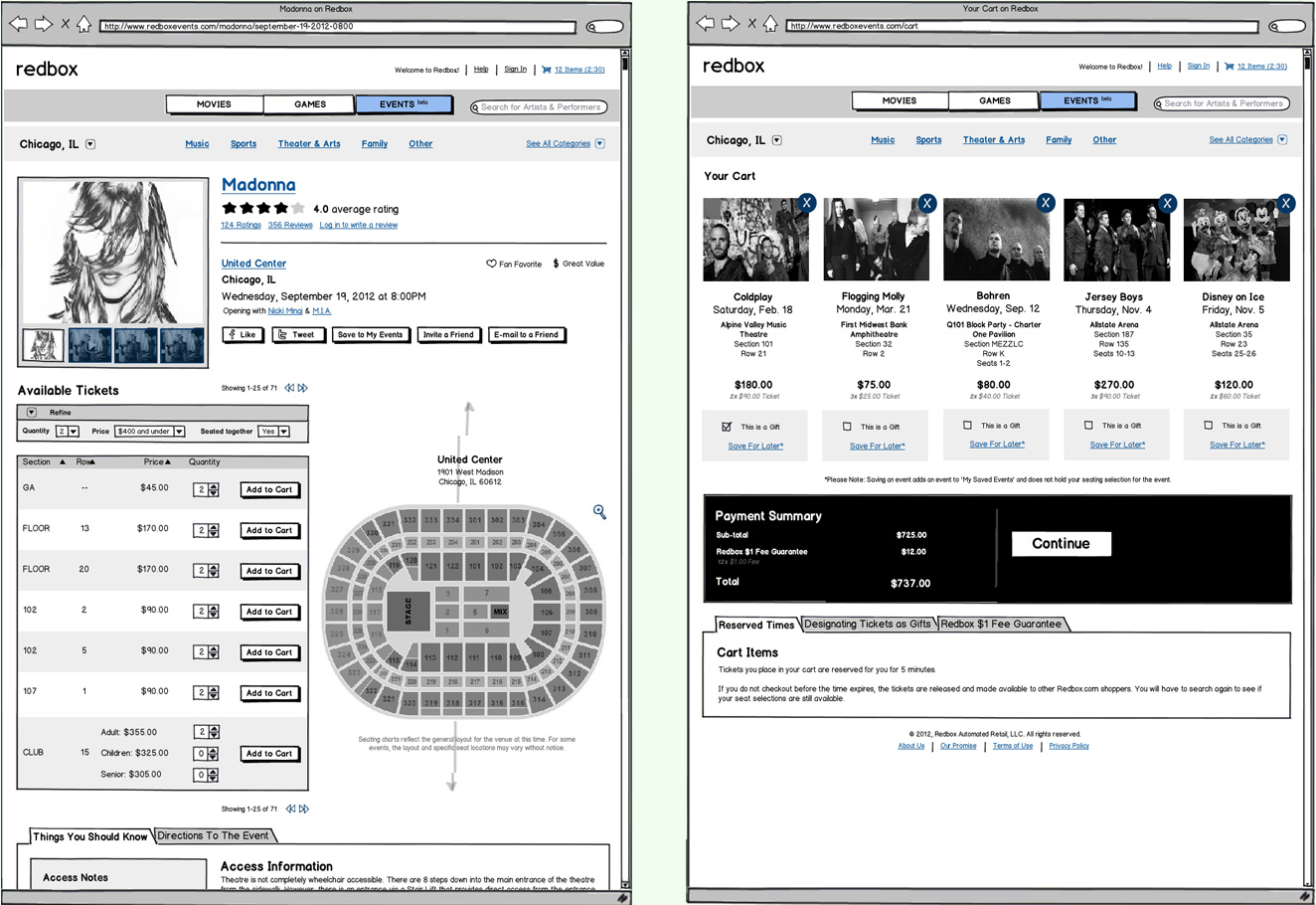Image resolution: width=1316 pixels, height=905 pixels.
Task: Collapse the Refine filter panel
Action: [31, 412]
